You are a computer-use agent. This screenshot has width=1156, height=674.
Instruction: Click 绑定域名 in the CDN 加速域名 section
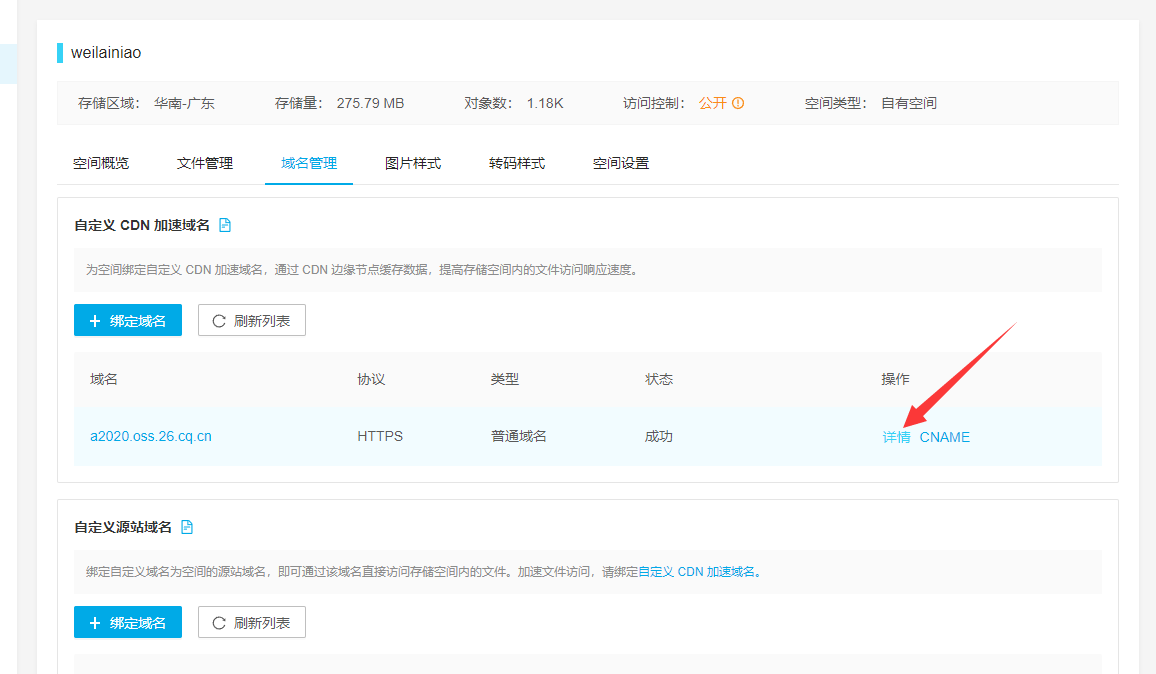128,320
